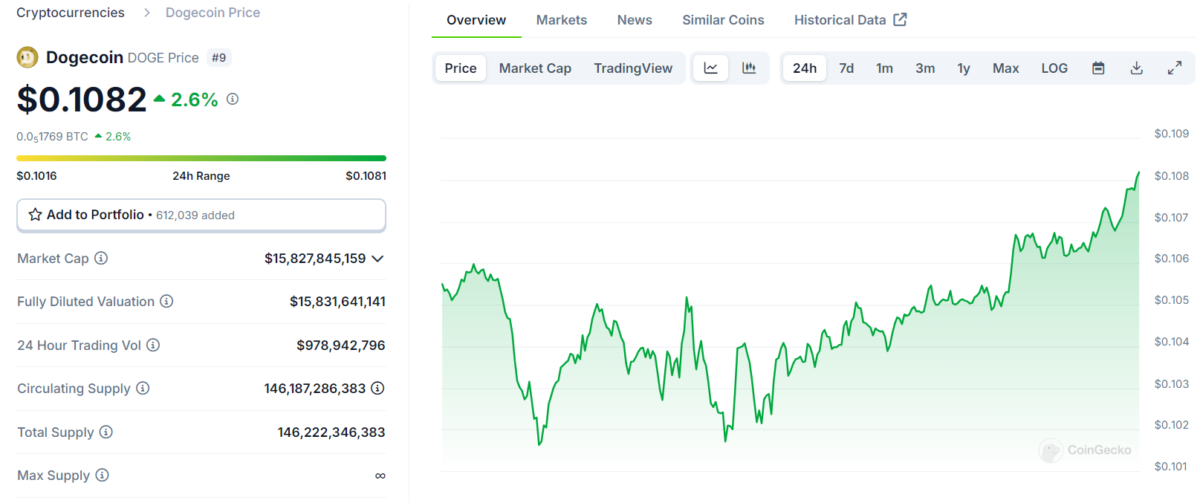The height and width of the screenshot is (503, 1200).
Task: Switch to line chart view icon
Action: (711, 68)
